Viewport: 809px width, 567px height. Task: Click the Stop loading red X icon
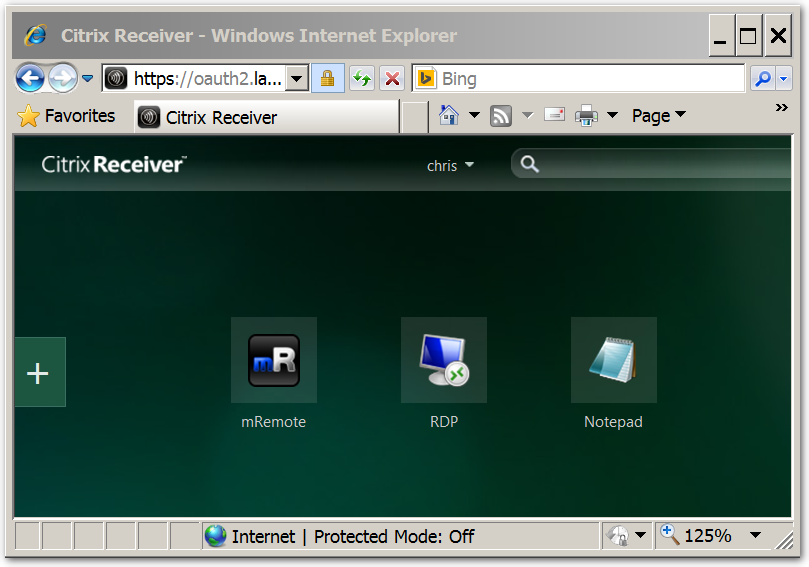click(x=392, y=78)
